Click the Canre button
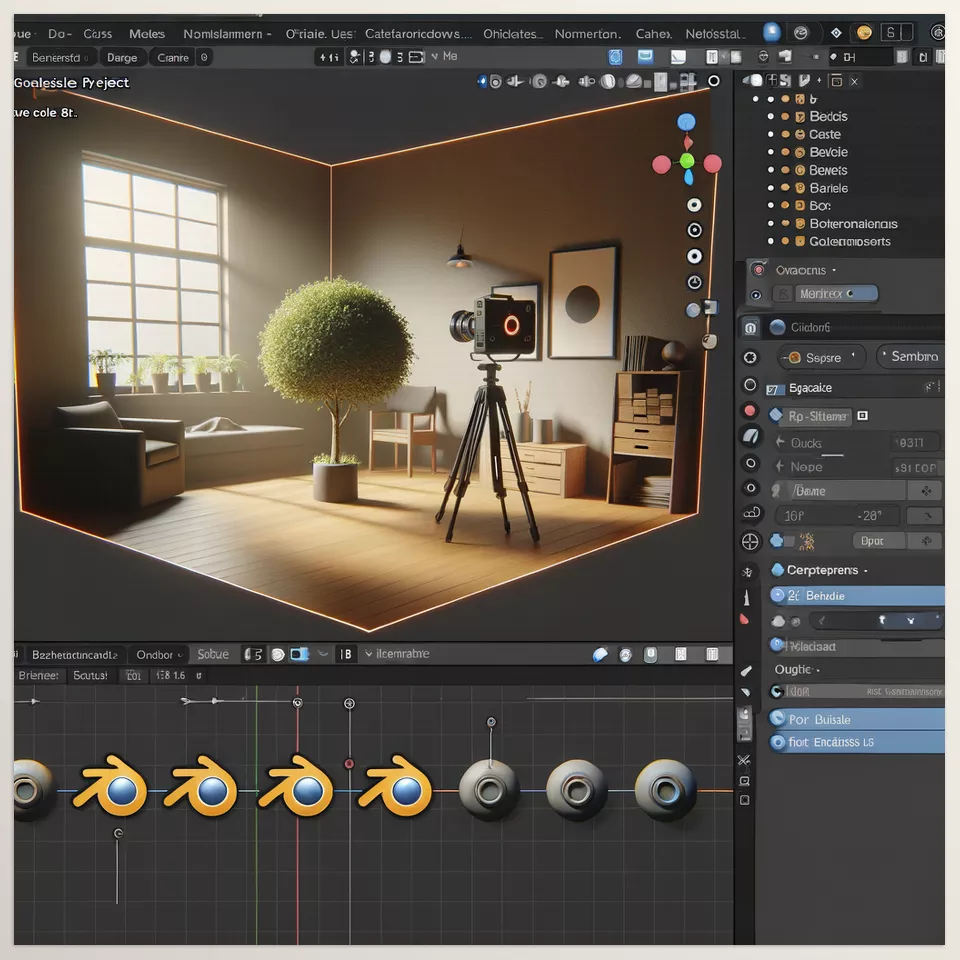Viewport: 960px width, 960px height. pos(173,58)
